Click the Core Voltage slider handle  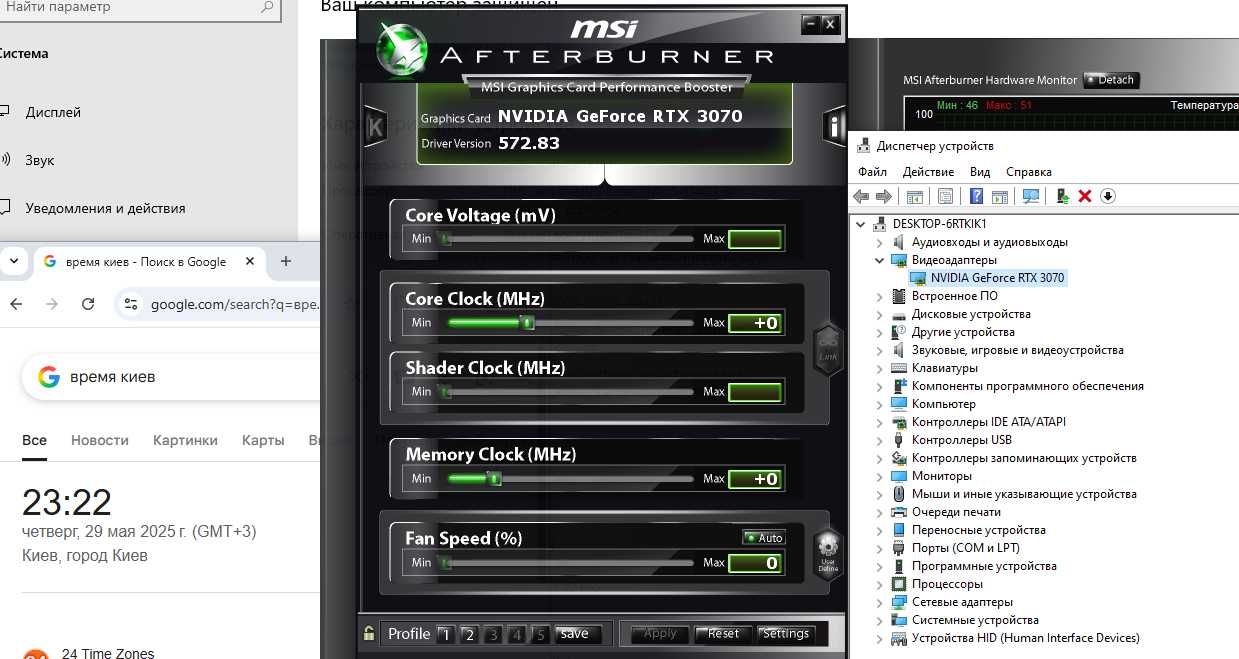(445, 239)
